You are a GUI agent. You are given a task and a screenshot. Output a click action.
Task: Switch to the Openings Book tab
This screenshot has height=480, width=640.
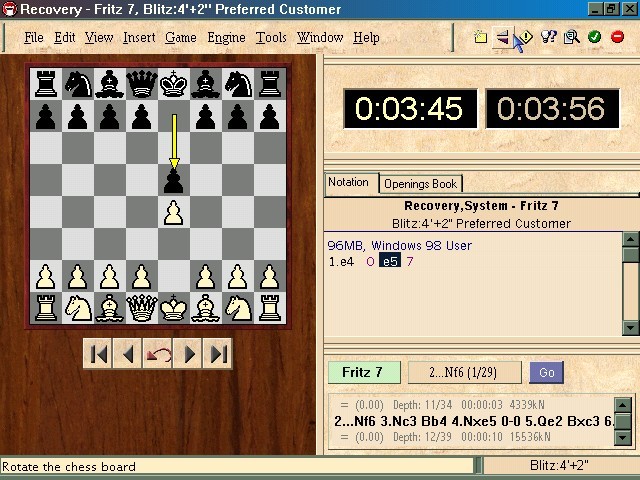(420, 184)
